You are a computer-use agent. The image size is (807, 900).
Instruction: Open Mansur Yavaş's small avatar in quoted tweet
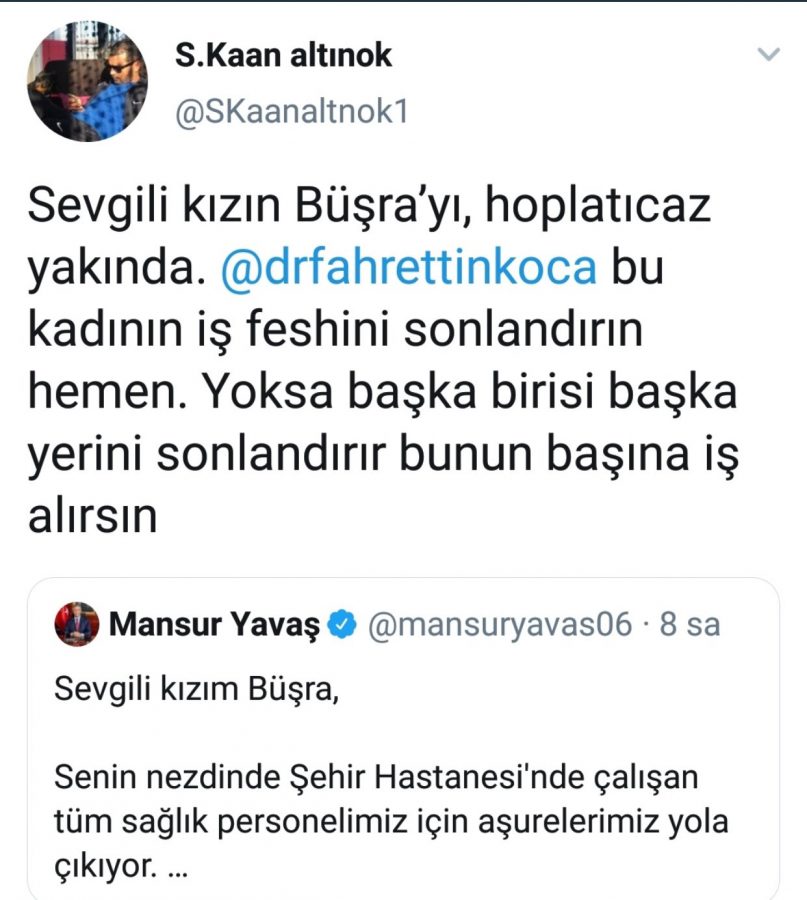77,624
